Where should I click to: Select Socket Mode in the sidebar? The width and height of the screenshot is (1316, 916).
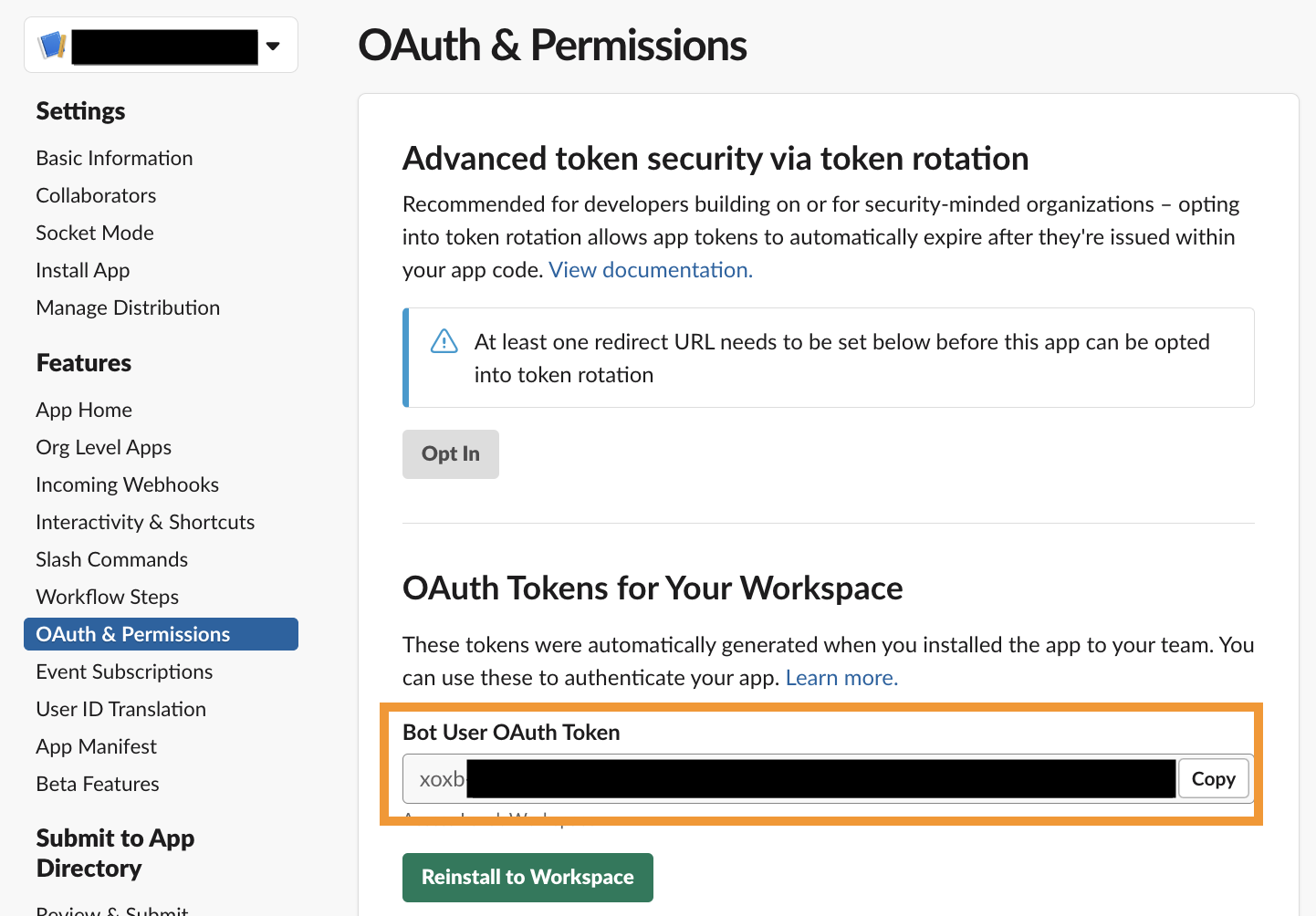(x=95, y=233)
